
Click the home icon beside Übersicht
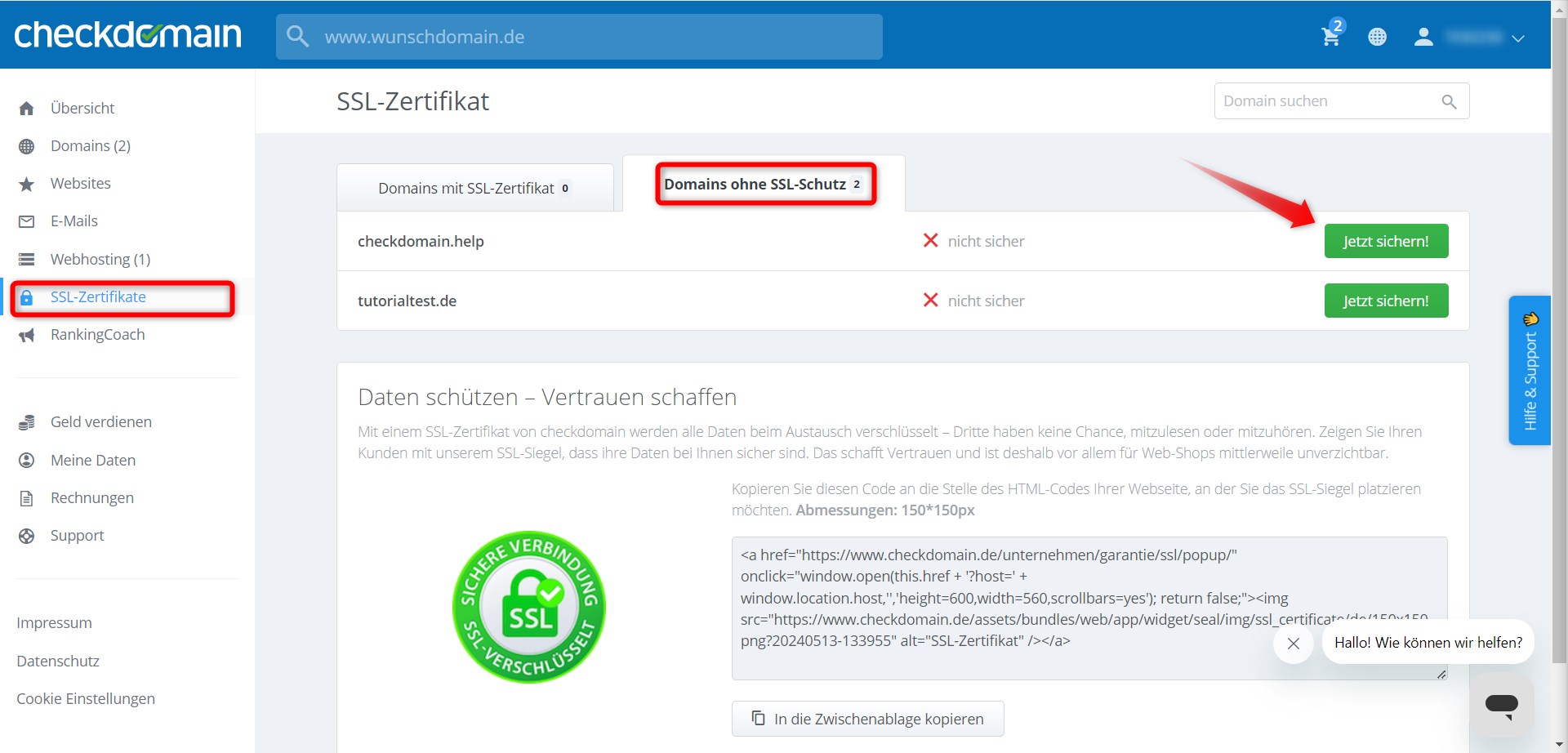(27, 109)
